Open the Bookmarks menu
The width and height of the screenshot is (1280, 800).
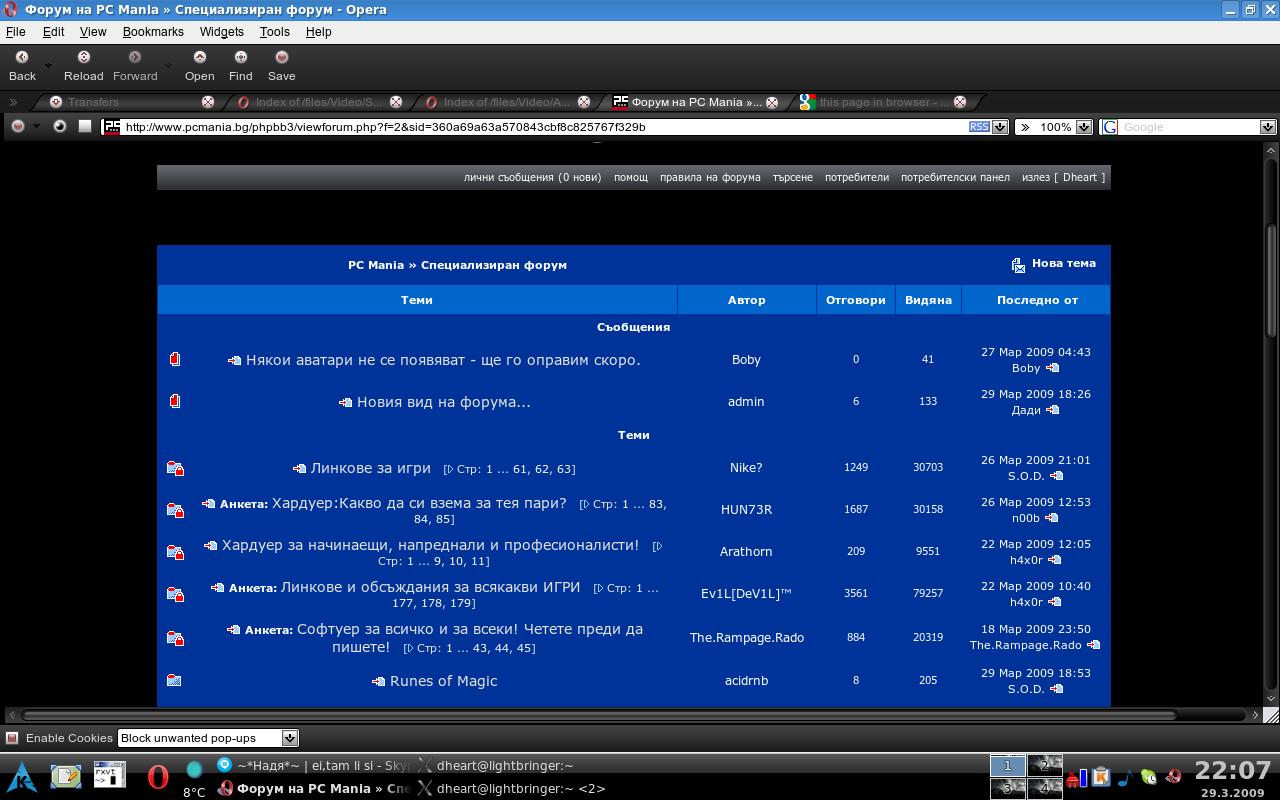tap(153, 32)
